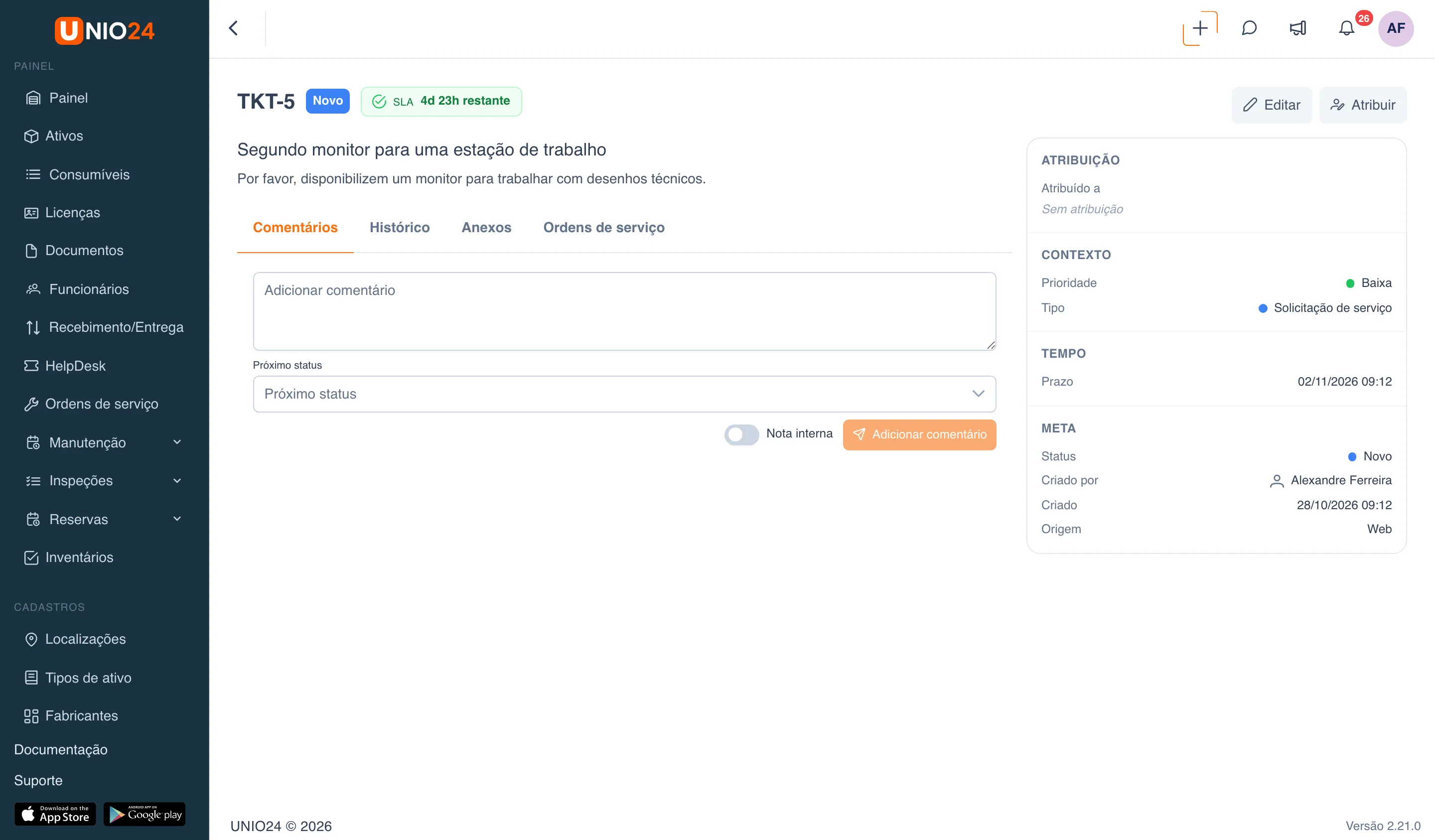Screen dimensions: 1435x840
Task: Click the Google Play download badge
Action: tap(144, 814)
